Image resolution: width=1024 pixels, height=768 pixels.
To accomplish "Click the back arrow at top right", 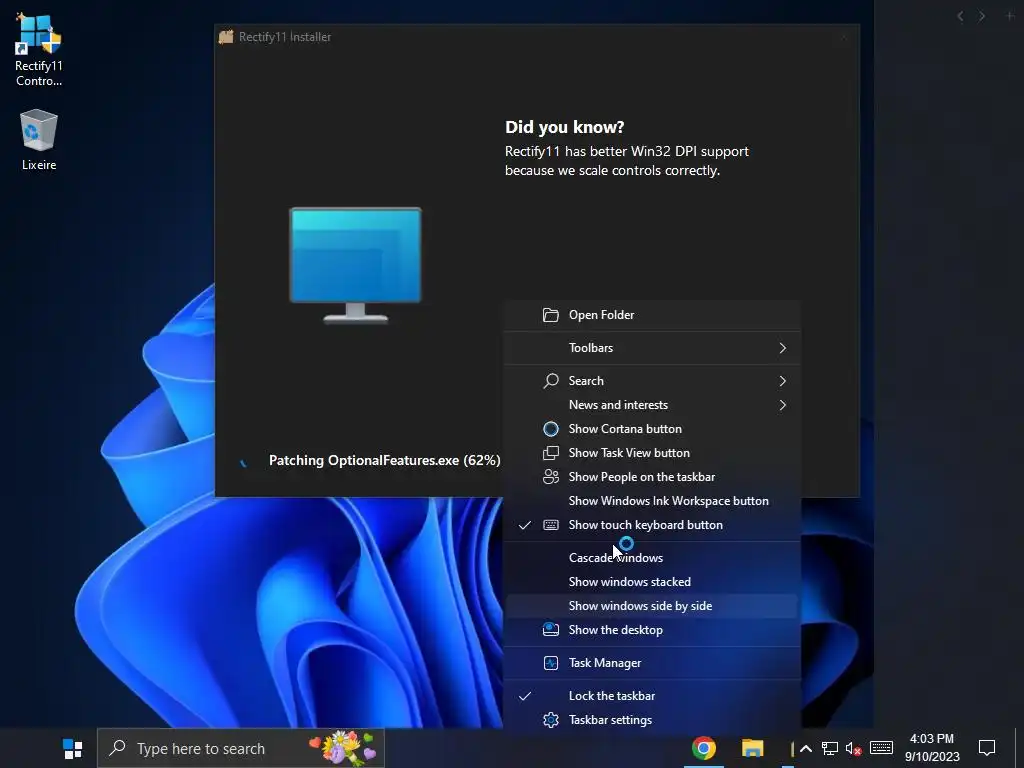I will (960, 16).
